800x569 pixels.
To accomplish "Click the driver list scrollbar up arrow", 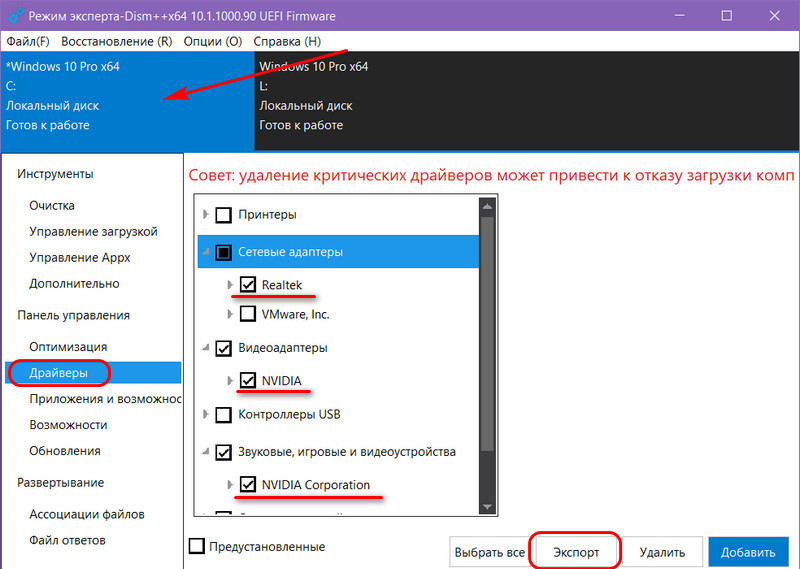I will (x=487, y=206).
